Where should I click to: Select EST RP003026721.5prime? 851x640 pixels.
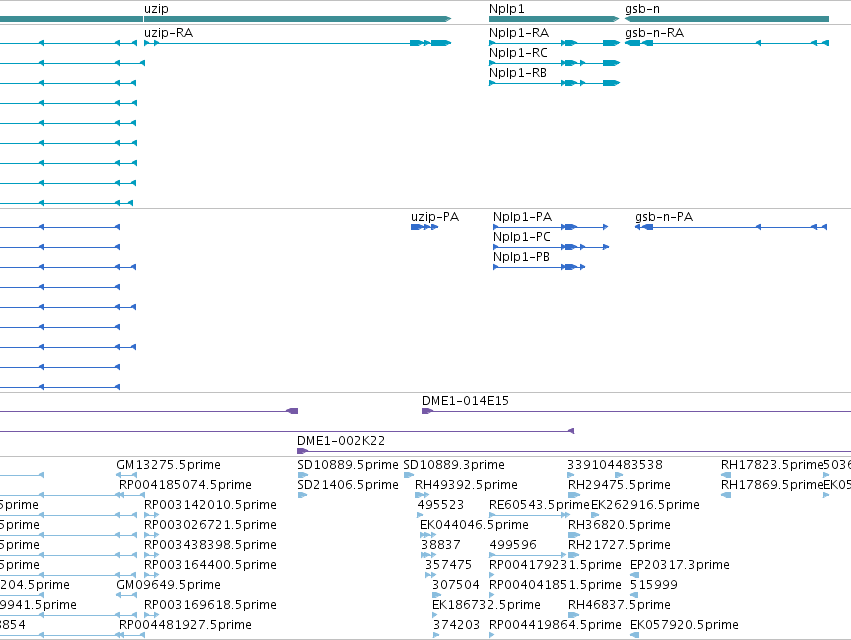[210, 525]
